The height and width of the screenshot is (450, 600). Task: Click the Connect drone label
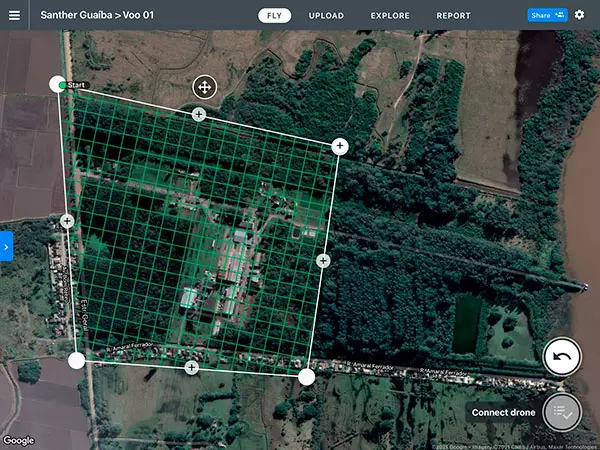(505, 412)
